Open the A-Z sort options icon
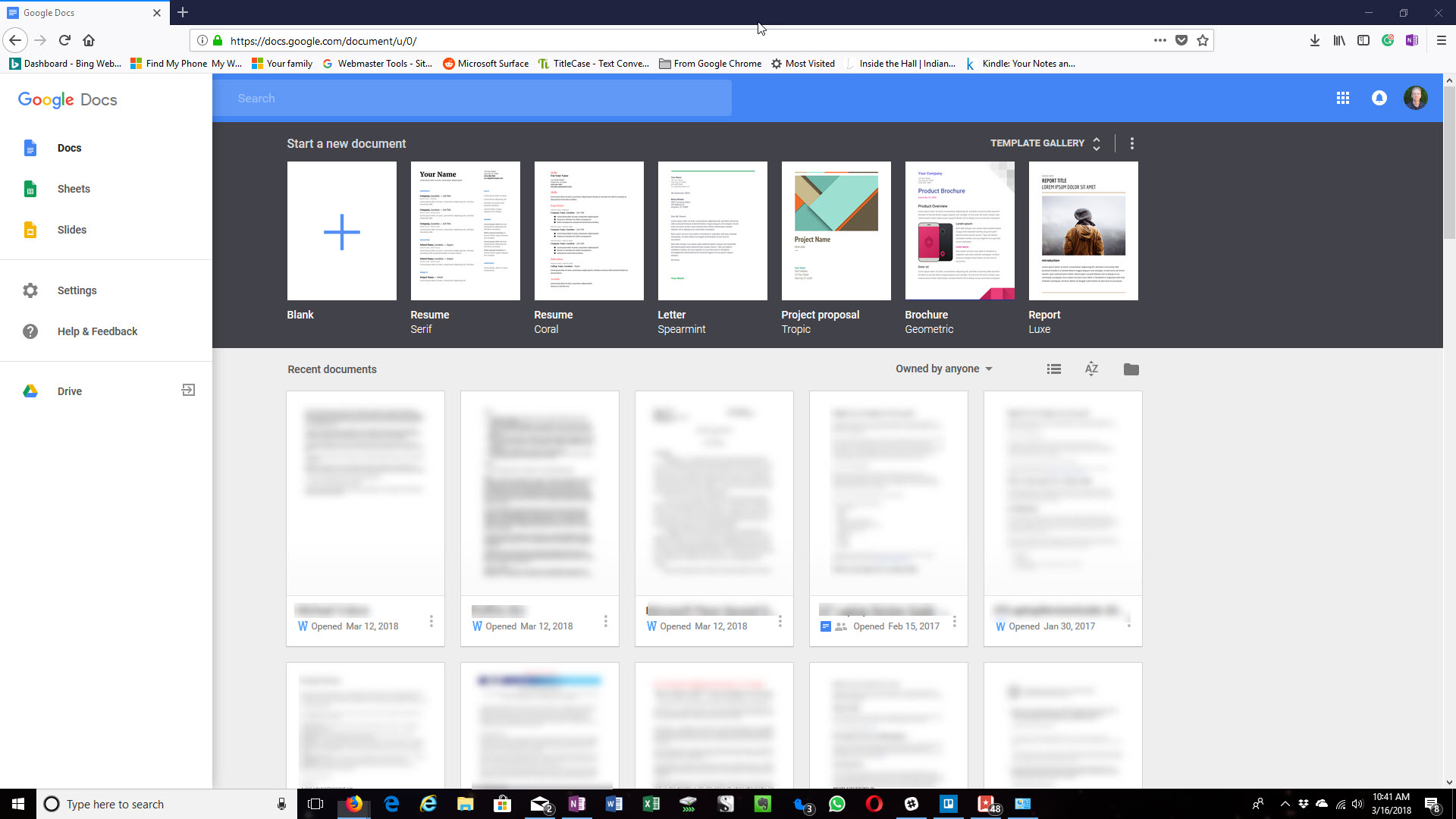The width and height of the screenshot is (1456, 819). [1091, 369]
